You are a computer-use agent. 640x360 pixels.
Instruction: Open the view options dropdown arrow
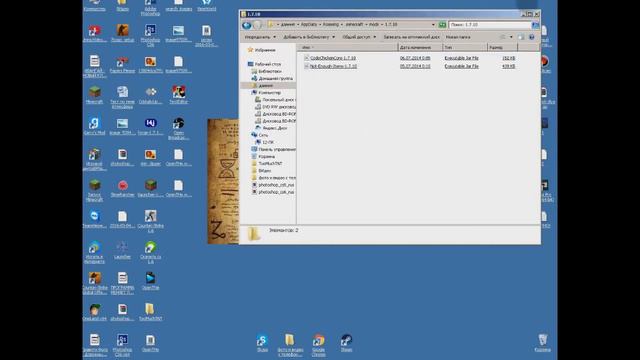click(x=511, y=37)
